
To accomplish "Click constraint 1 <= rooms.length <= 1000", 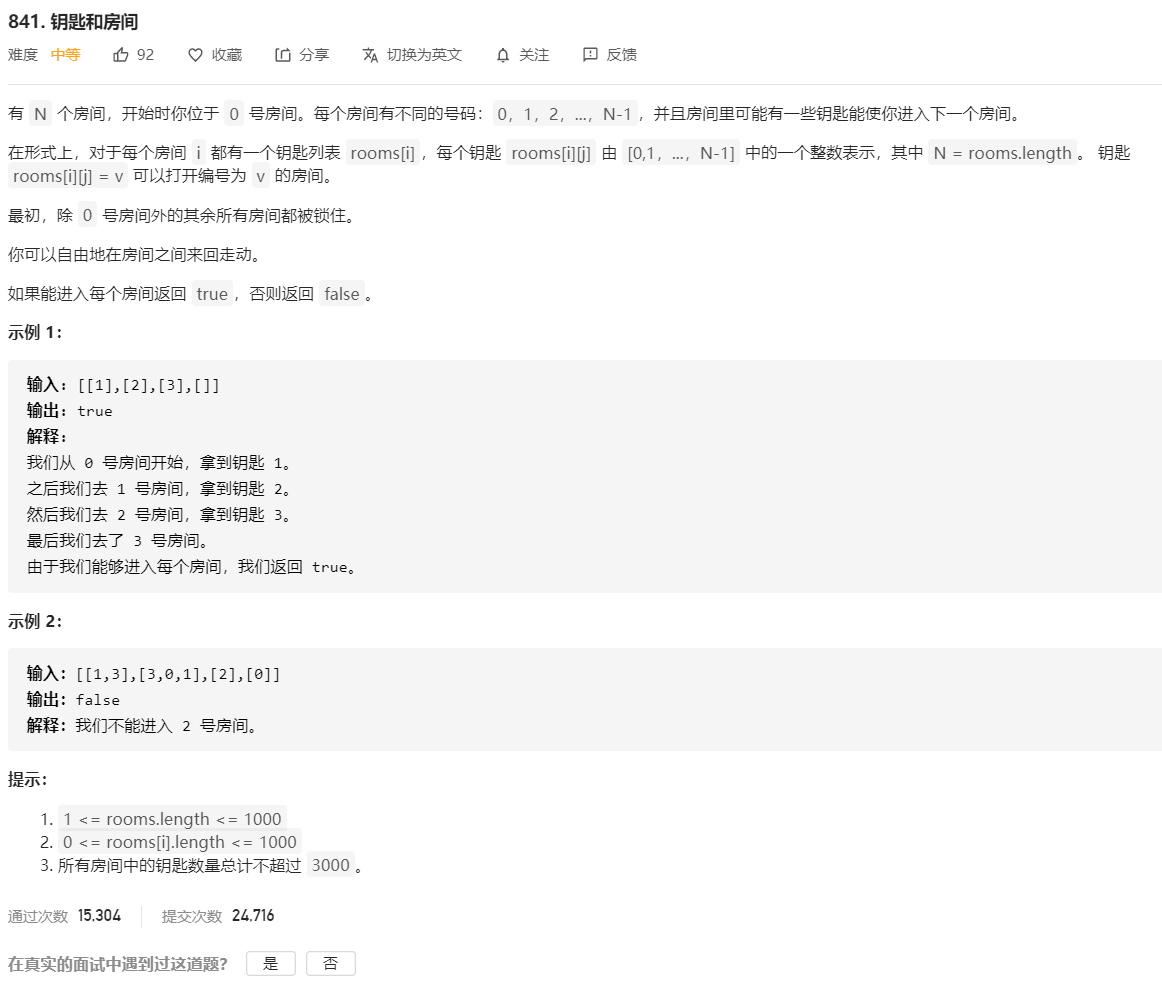I will (172, 819).
